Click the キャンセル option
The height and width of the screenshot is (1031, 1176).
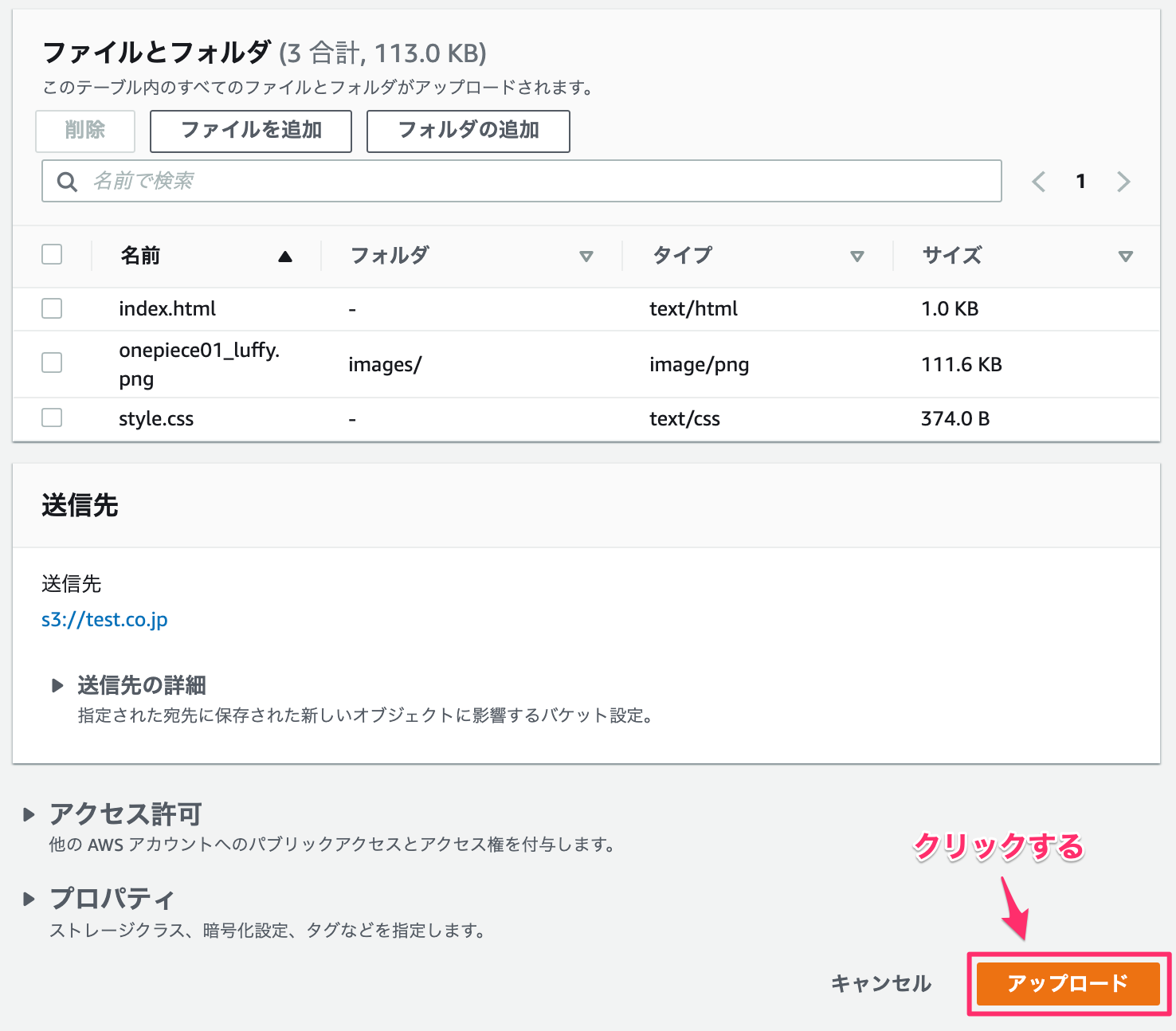pos(880,983)
